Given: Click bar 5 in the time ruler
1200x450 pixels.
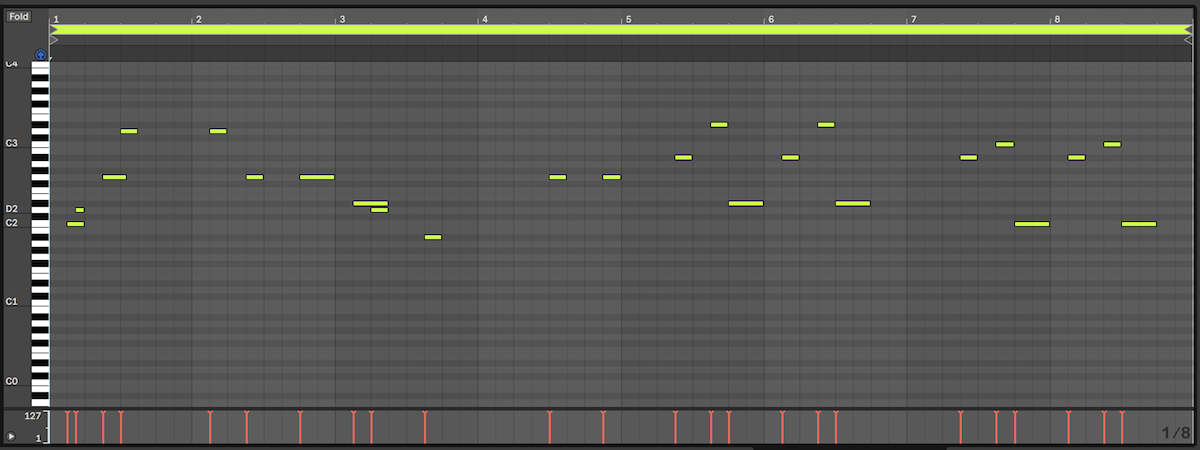Looking at the screenshot, I should point(628,19).
